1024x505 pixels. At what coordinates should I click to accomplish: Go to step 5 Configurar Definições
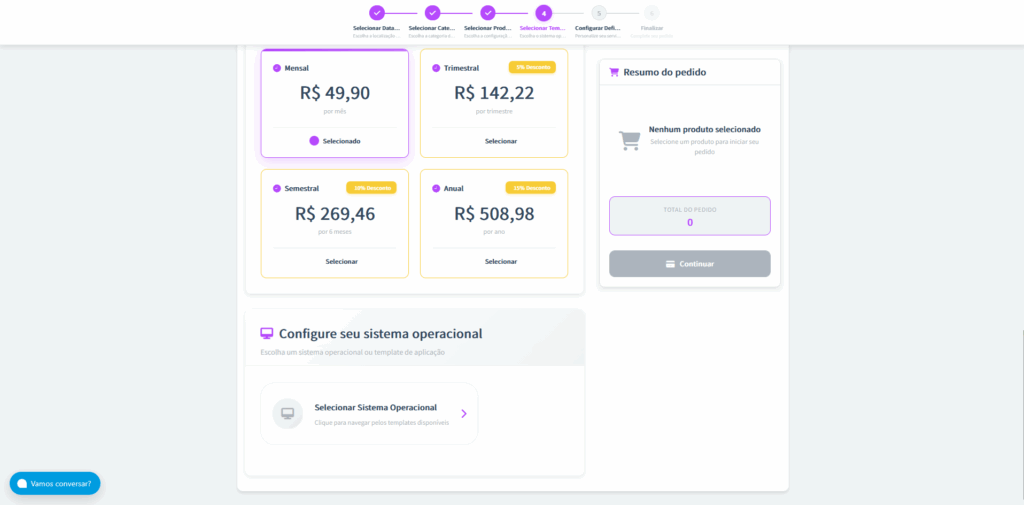(x=598, y=13)
